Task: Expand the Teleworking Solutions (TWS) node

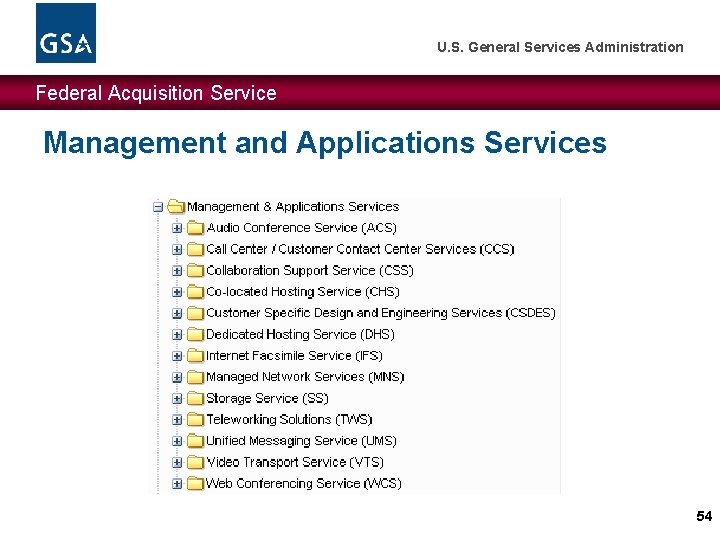Action: click(x=177, y=420)
